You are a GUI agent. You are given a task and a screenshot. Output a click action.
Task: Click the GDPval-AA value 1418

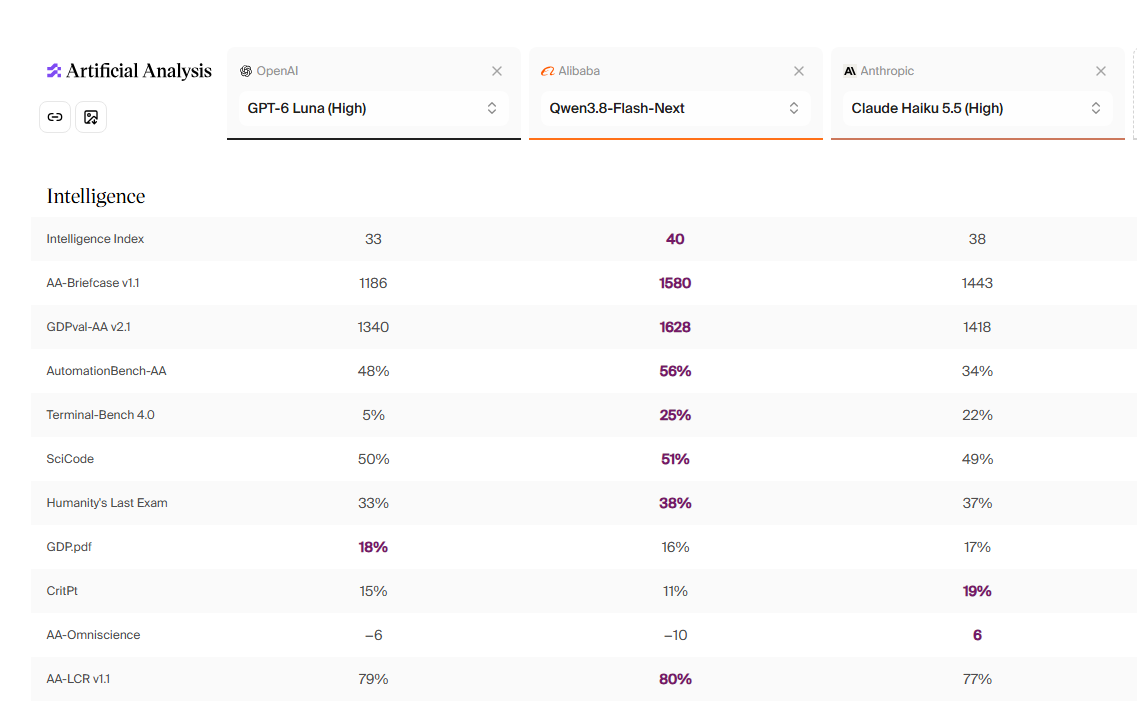click(x=977, y=327)
